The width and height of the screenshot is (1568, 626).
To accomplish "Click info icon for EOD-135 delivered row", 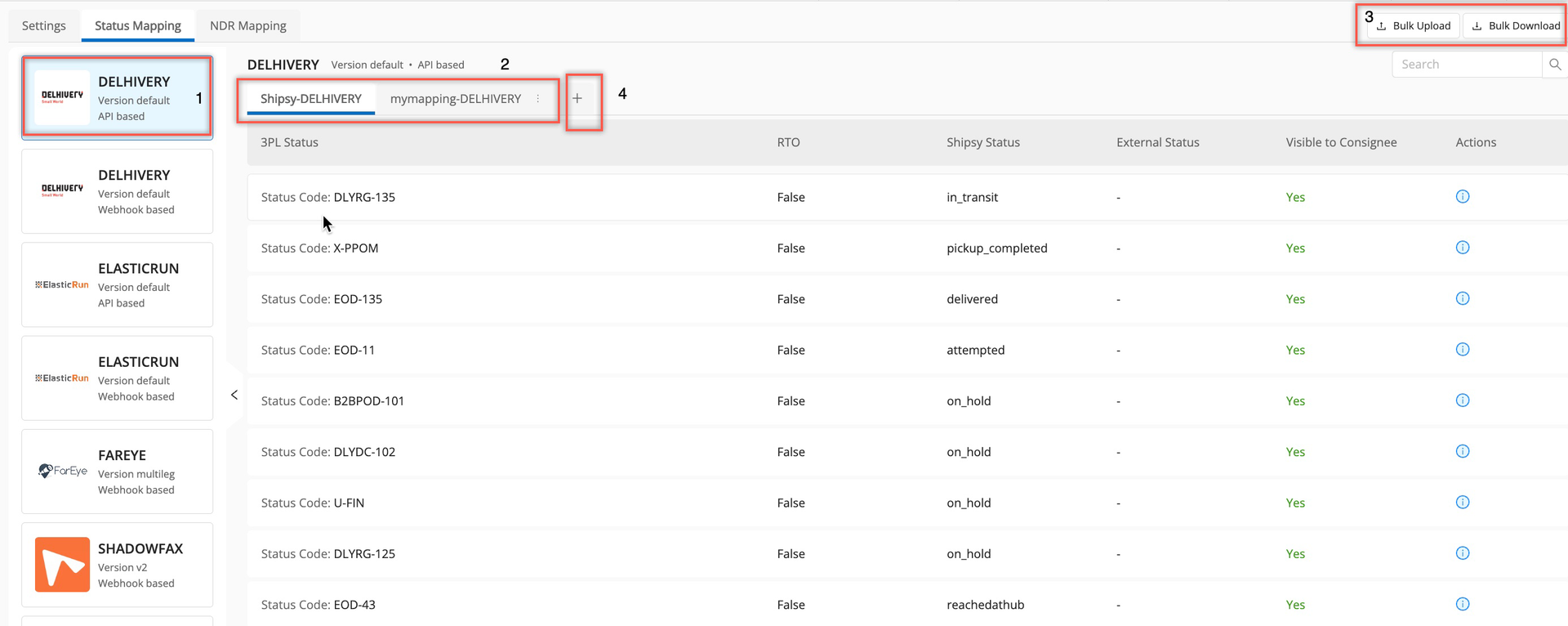I will click(1462, 298).
